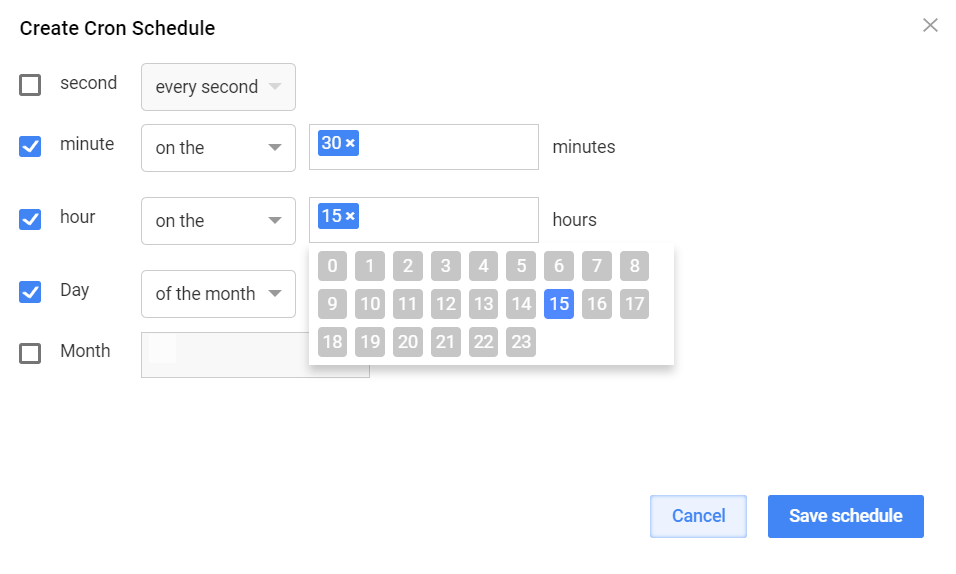Expand the hour 'on the' dropdown
Viewport: 956px width, 574px height.
coord(218,221)
